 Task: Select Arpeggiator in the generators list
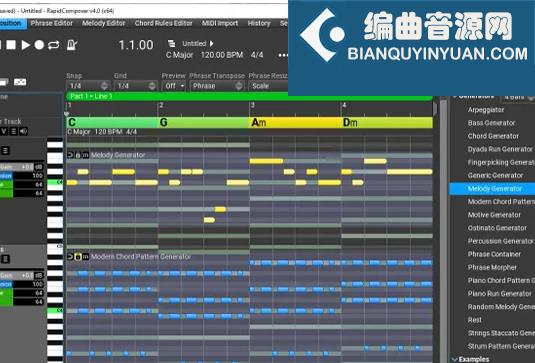click(x=486, y=110)
